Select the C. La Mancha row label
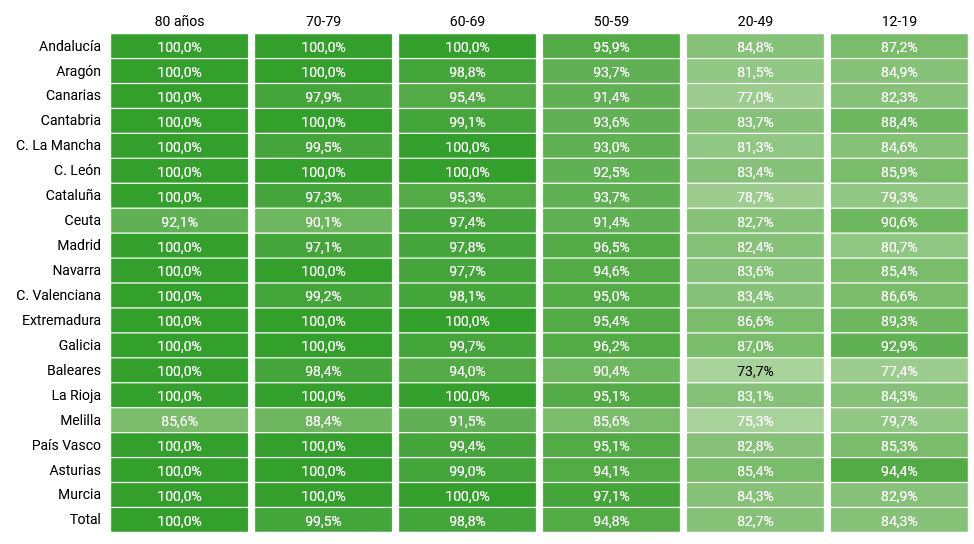 [58, 145]
